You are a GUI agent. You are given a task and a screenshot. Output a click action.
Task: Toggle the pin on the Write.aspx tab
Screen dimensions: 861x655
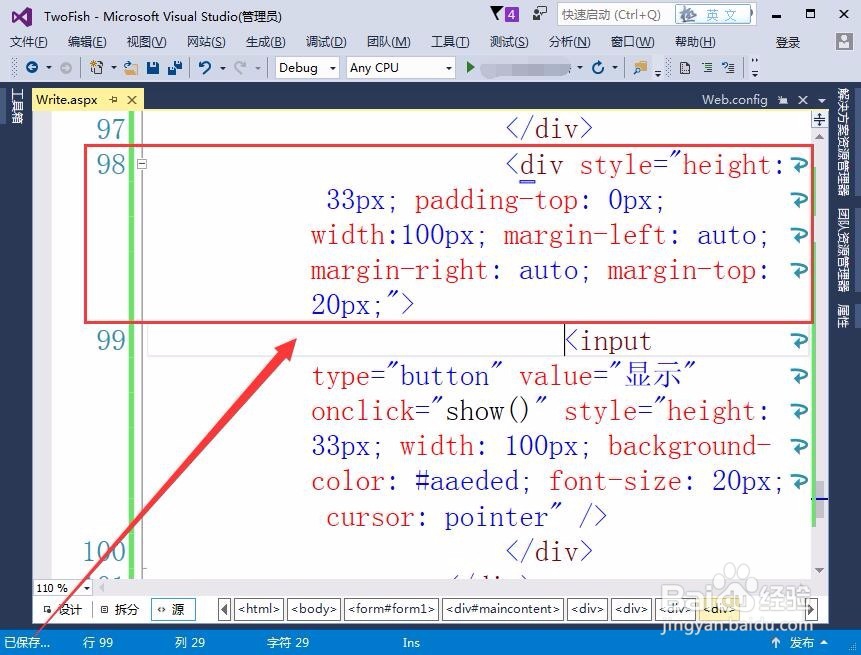[114, 99]
